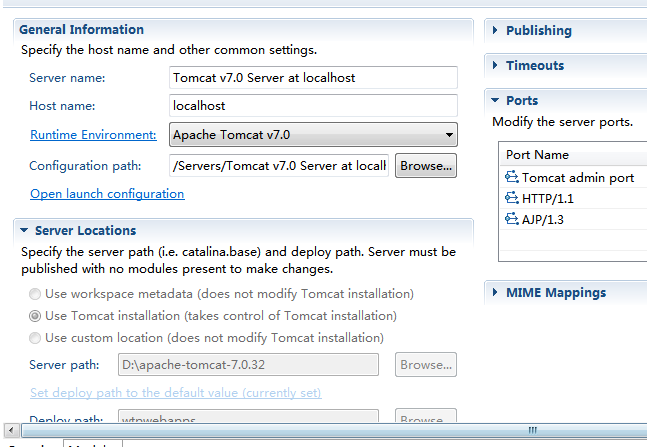
Task: Select Use workspace metadata radio button
Action: click(x=35, y=294)
